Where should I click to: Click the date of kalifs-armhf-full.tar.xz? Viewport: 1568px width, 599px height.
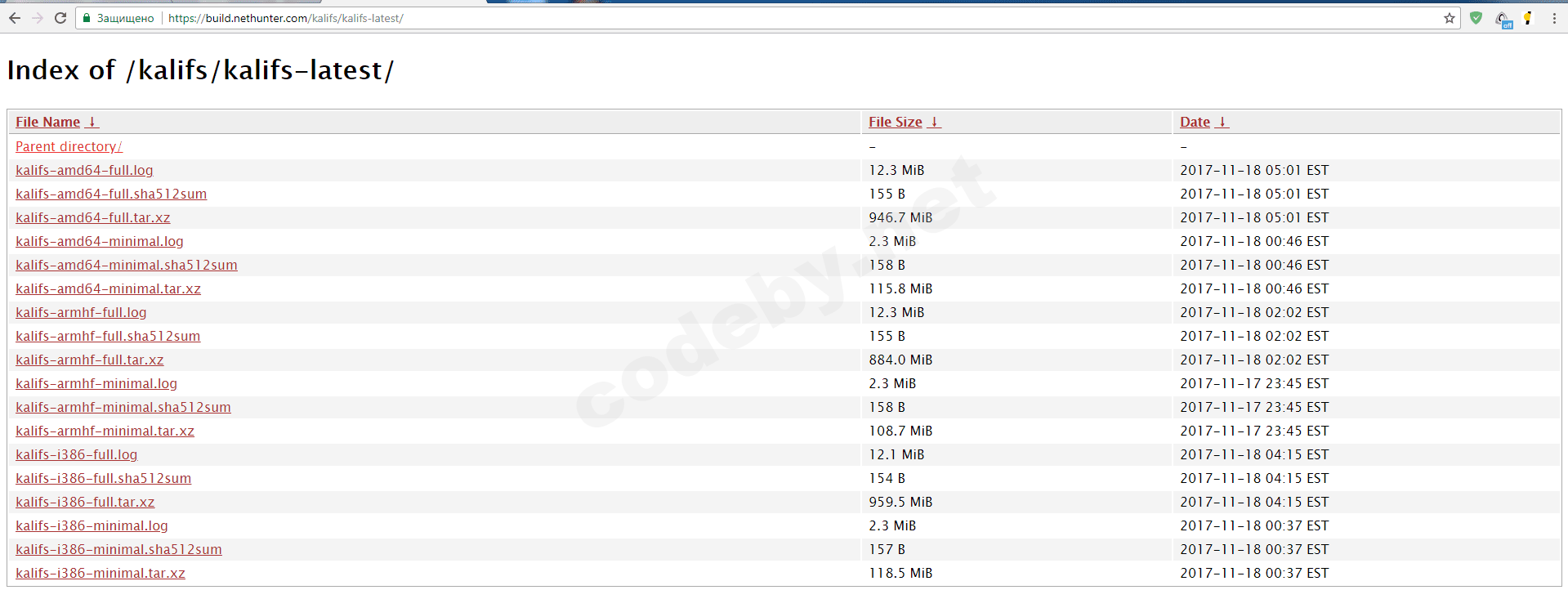click(x=1254, y=360)
